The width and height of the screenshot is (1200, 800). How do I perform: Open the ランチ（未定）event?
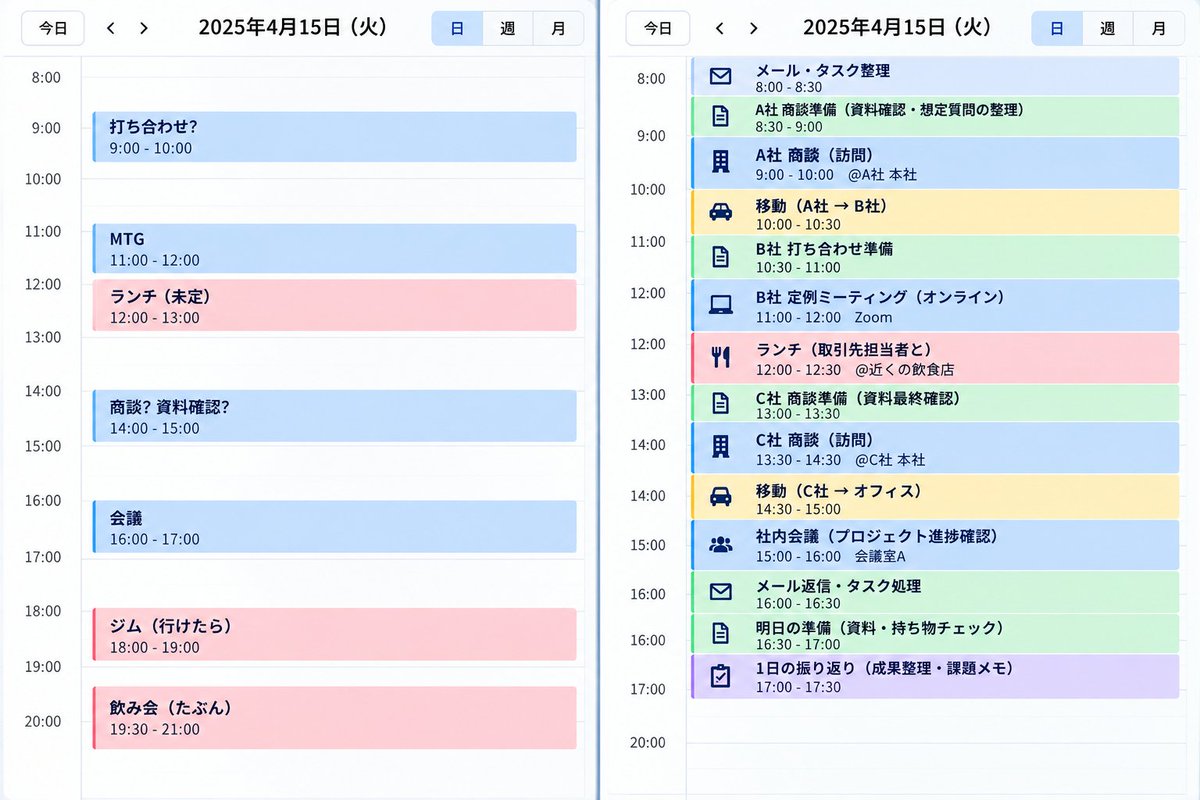pyautogui.click(x=334, y=305)
